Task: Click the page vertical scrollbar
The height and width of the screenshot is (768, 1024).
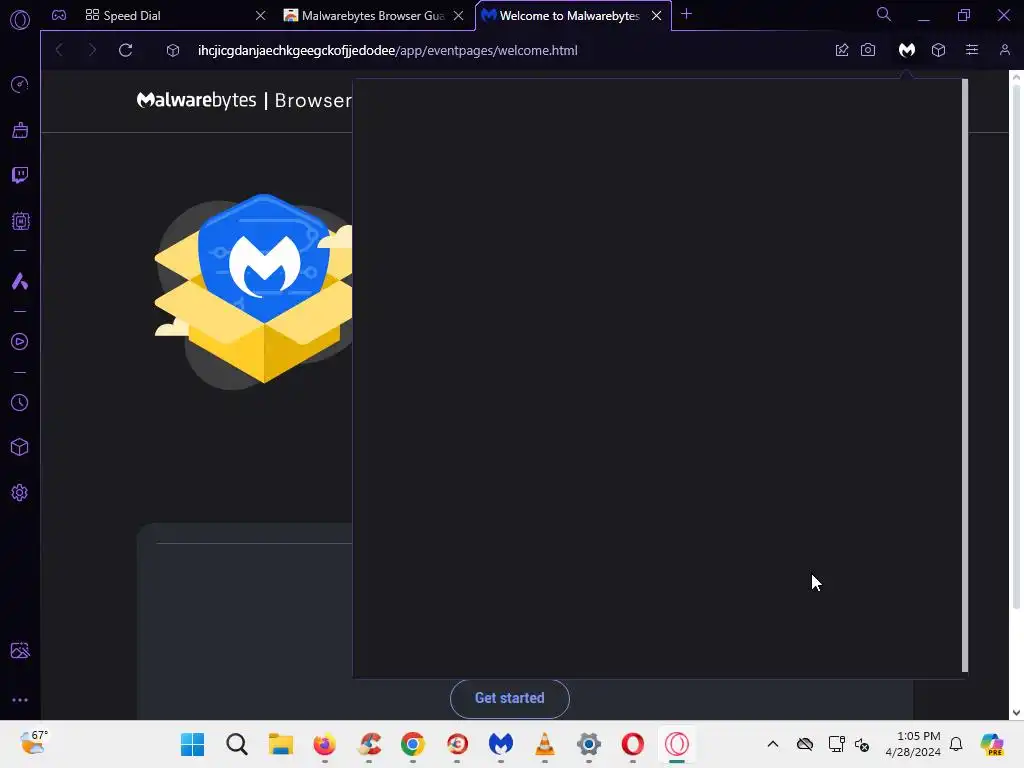Action: point(1016,346)
